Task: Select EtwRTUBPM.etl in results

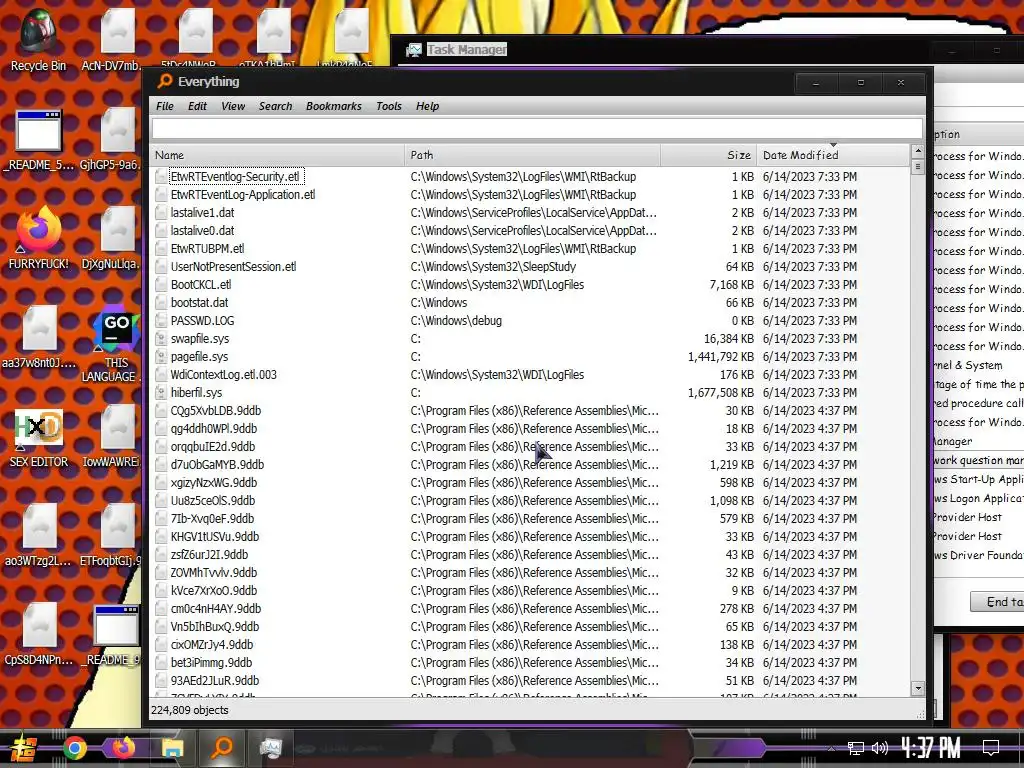Action: point(530,249)
